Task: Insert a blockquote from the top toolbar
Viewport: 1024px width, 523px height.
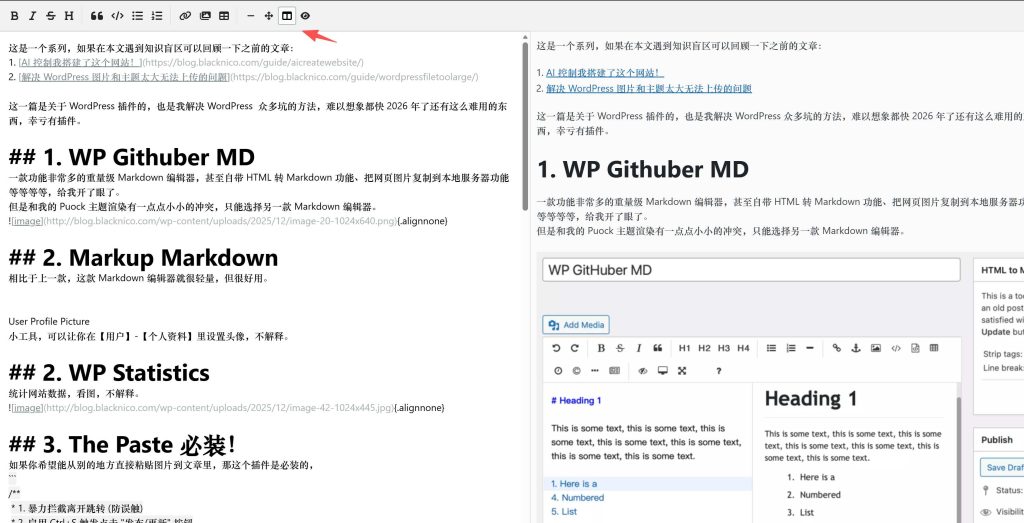Action: click(x=97, y=16)
